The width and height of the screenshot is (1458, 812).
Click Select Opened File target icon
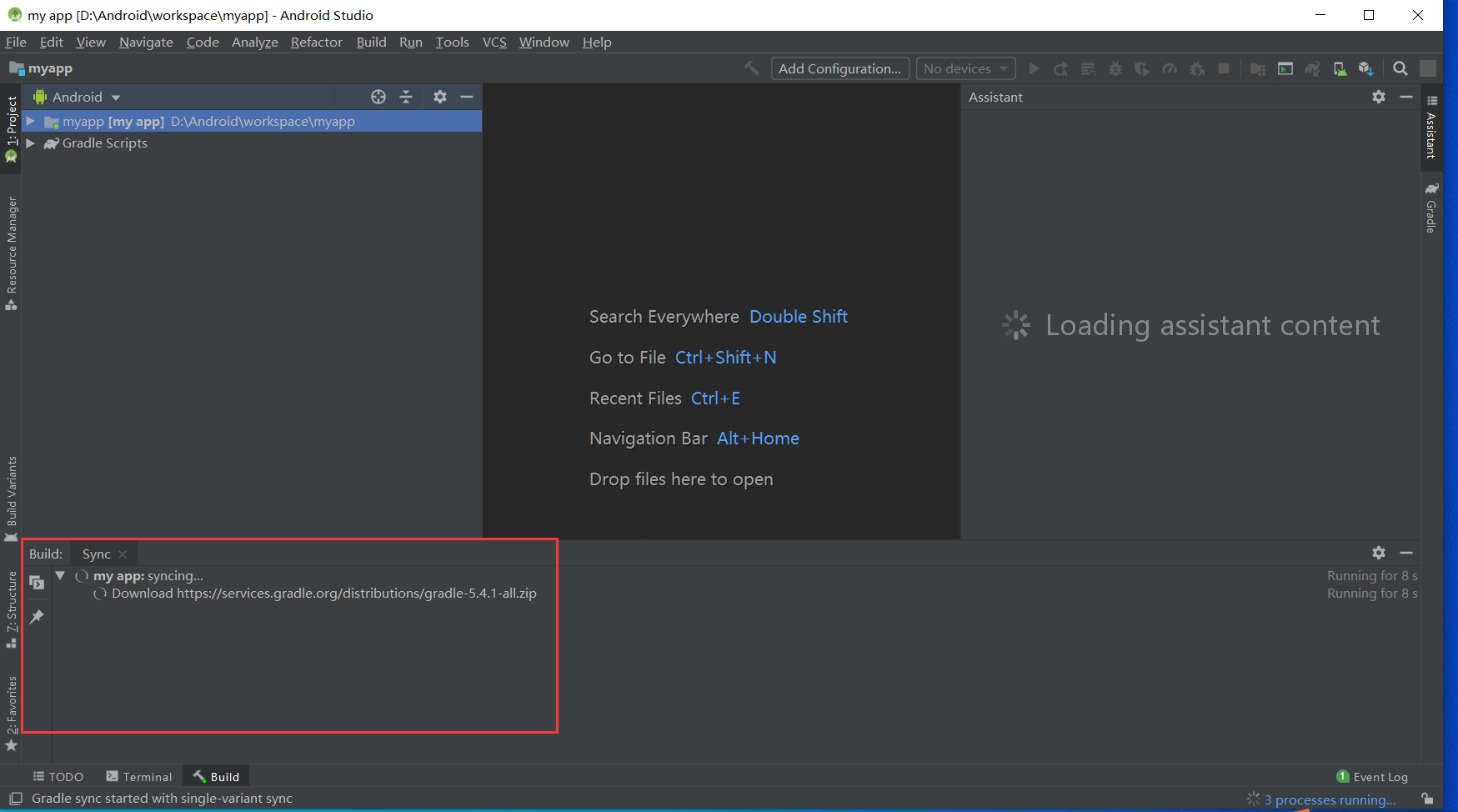click(x=378, y=97)
